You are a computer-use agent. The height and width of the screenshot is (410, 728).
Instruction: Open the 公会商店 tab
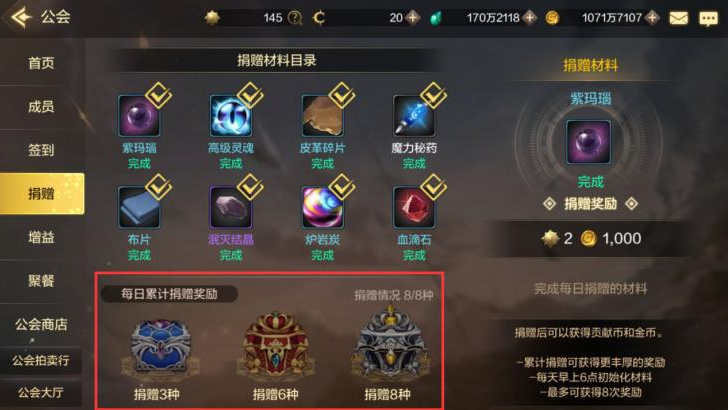click(41, 324)
